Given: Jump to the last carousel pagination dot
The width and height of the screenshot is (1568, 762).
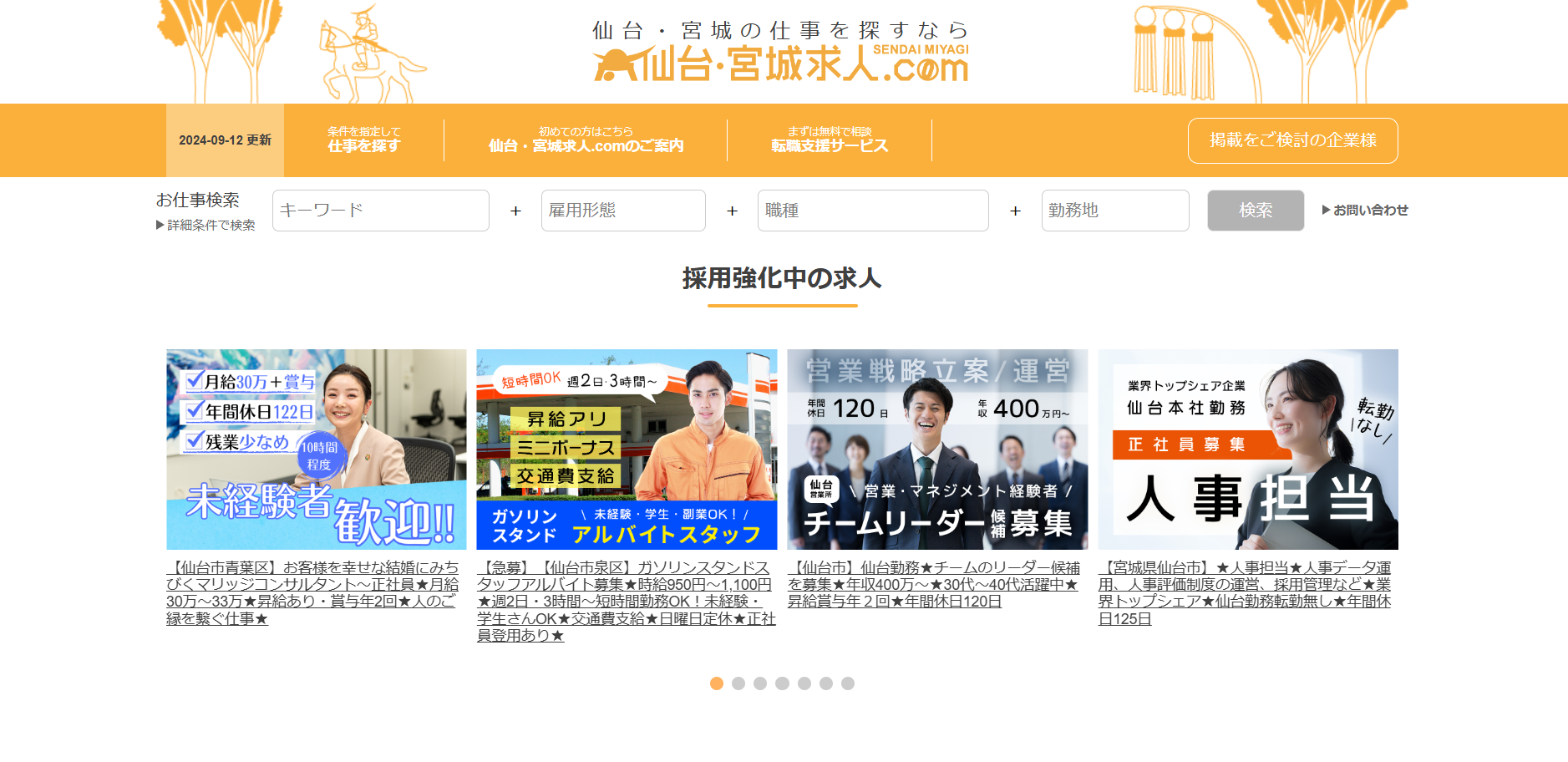Looking at the screenshot, I should (848, 683).
